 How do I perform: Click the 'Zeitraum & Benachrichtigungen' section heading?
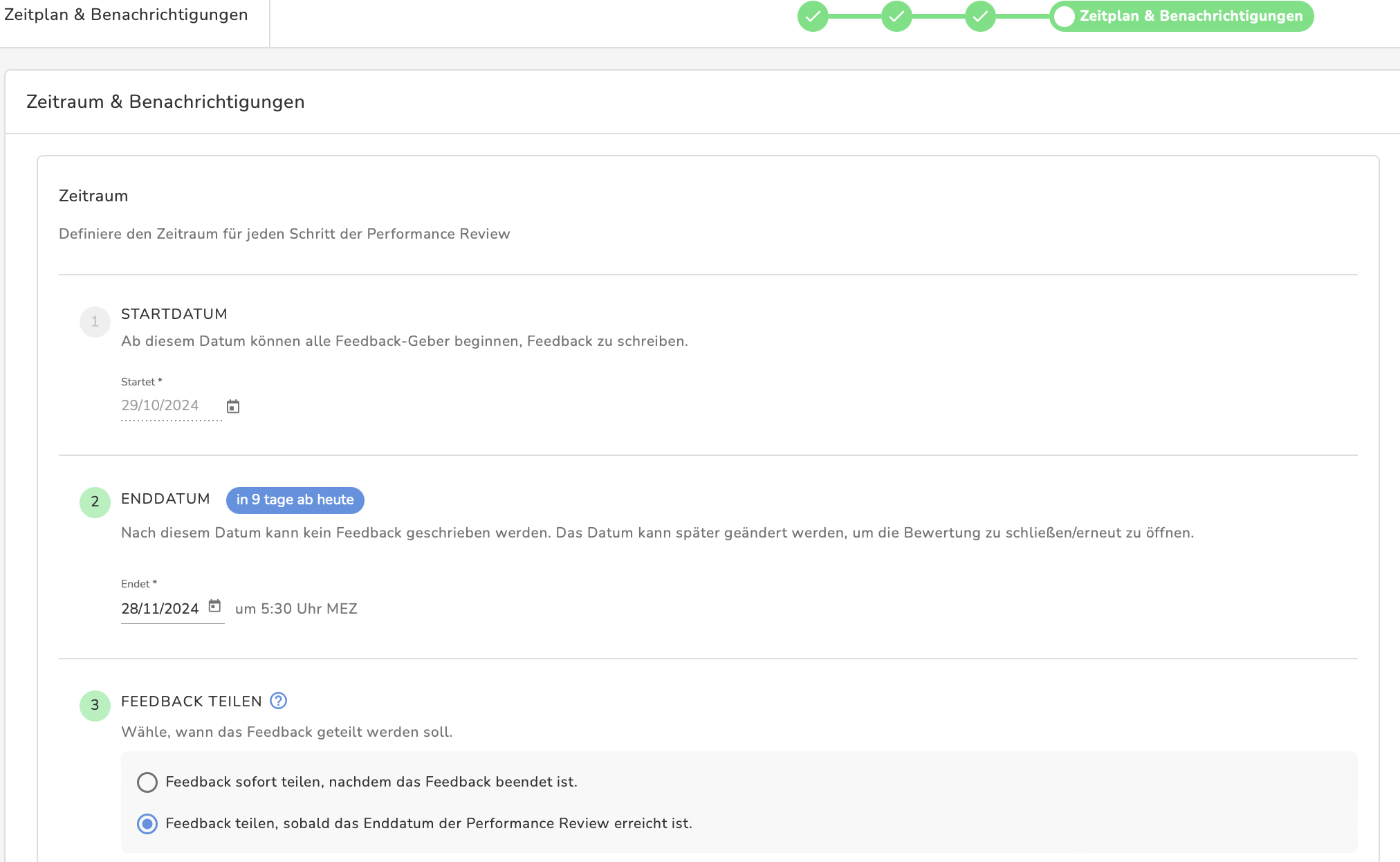click(x=165, y=102)
